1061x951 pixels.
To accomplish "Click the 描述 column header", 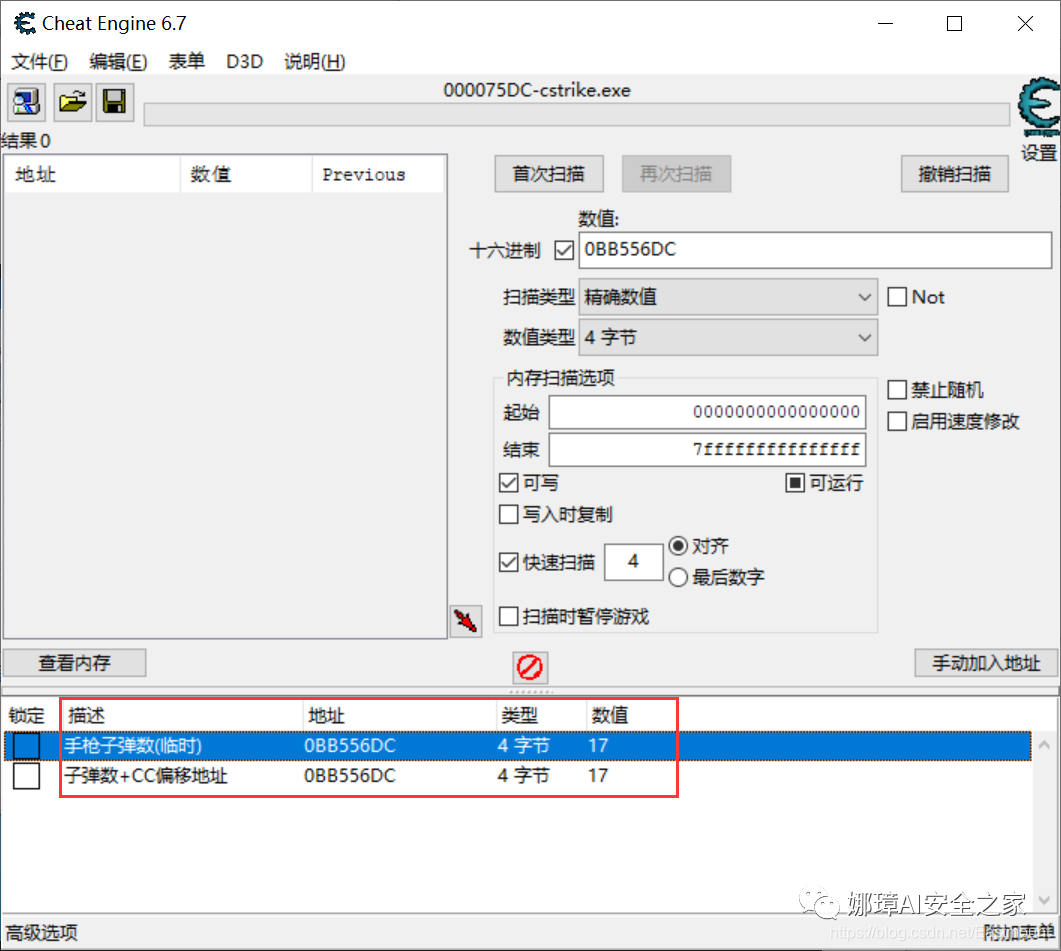I will [87, 715].
